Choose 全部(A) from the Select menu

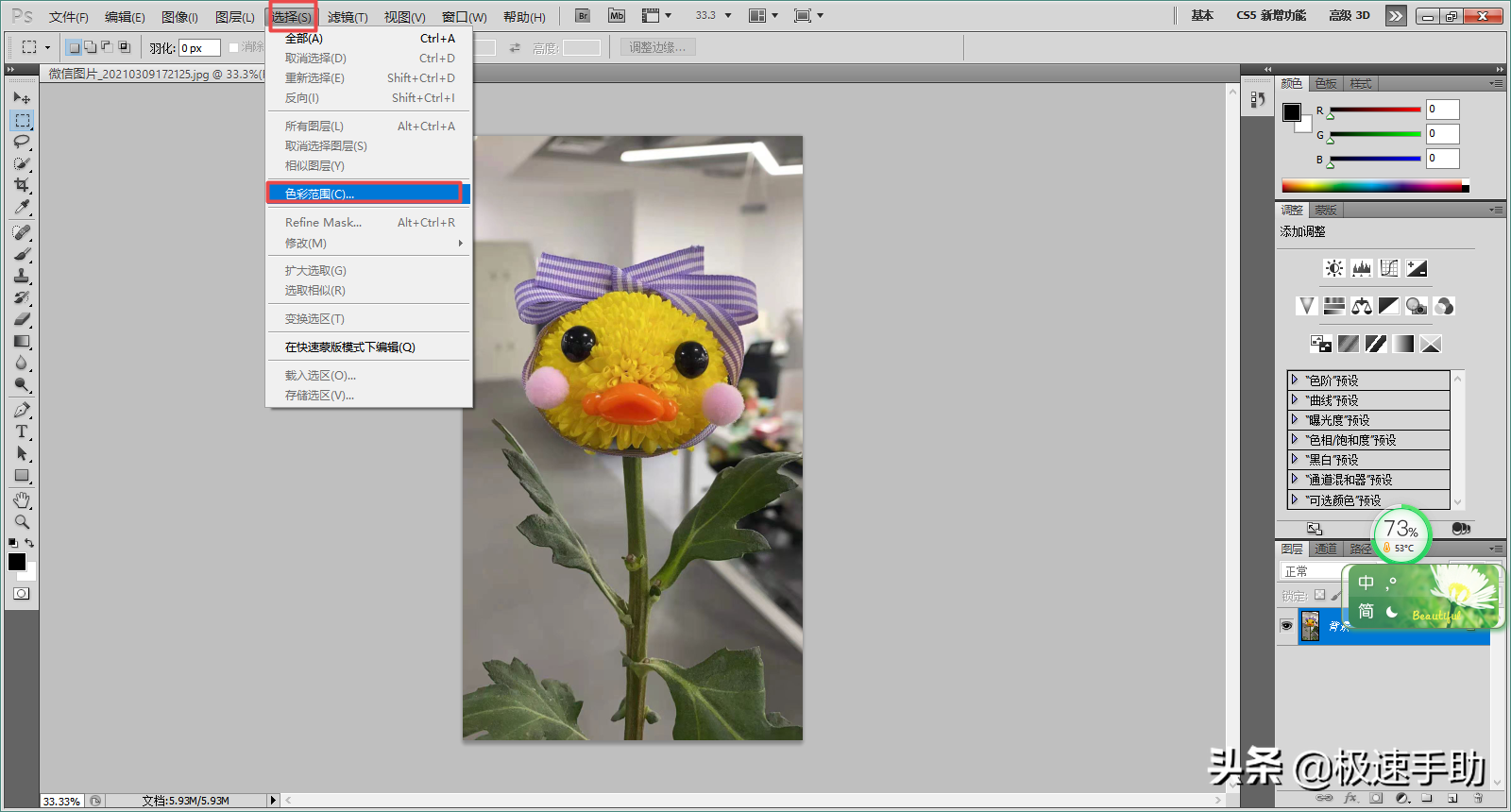click(x=369, y=39)
